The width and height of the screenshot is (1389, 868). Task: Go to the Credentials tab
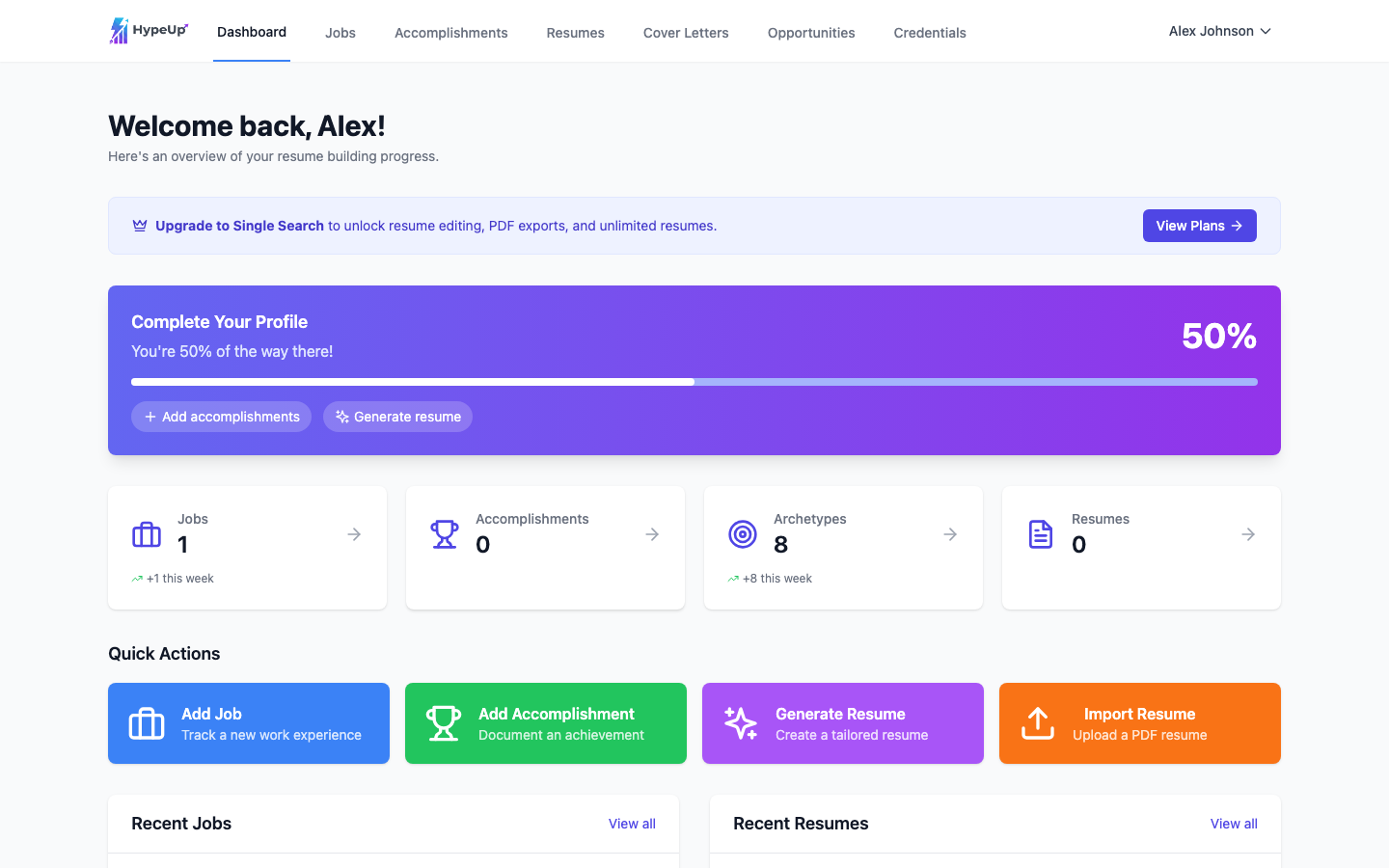coord(929,33)
